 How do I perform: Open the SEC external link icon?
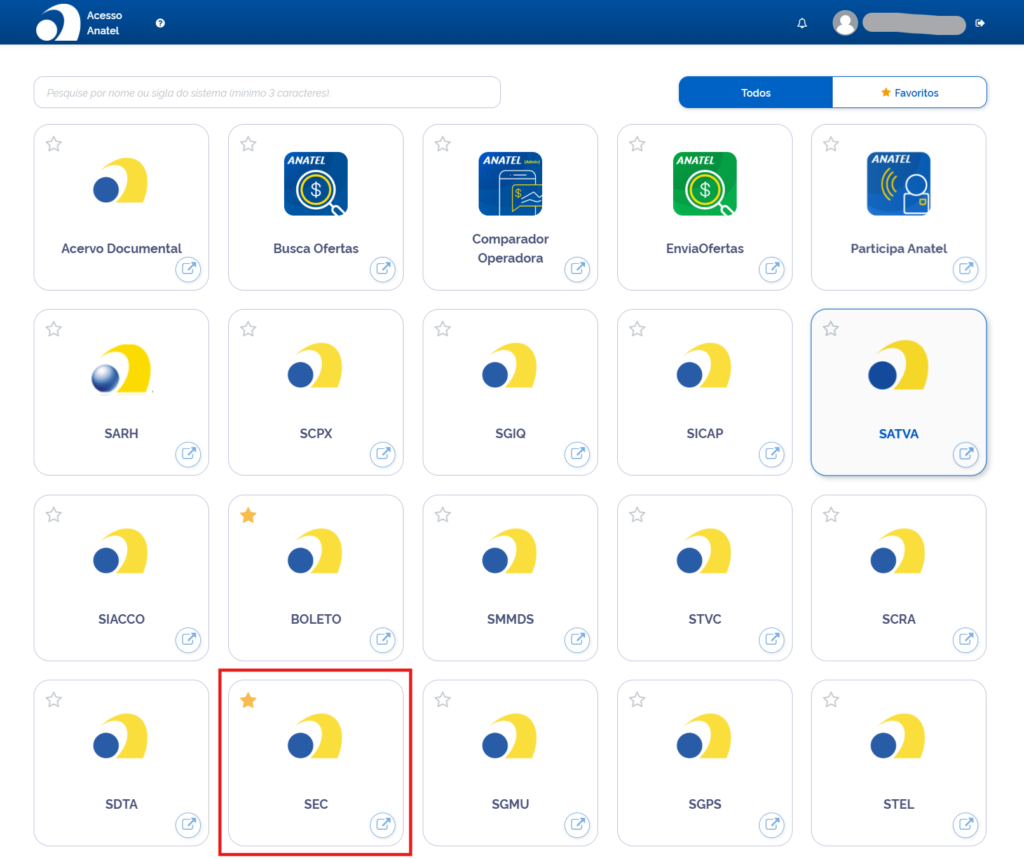tap(383, 825)
